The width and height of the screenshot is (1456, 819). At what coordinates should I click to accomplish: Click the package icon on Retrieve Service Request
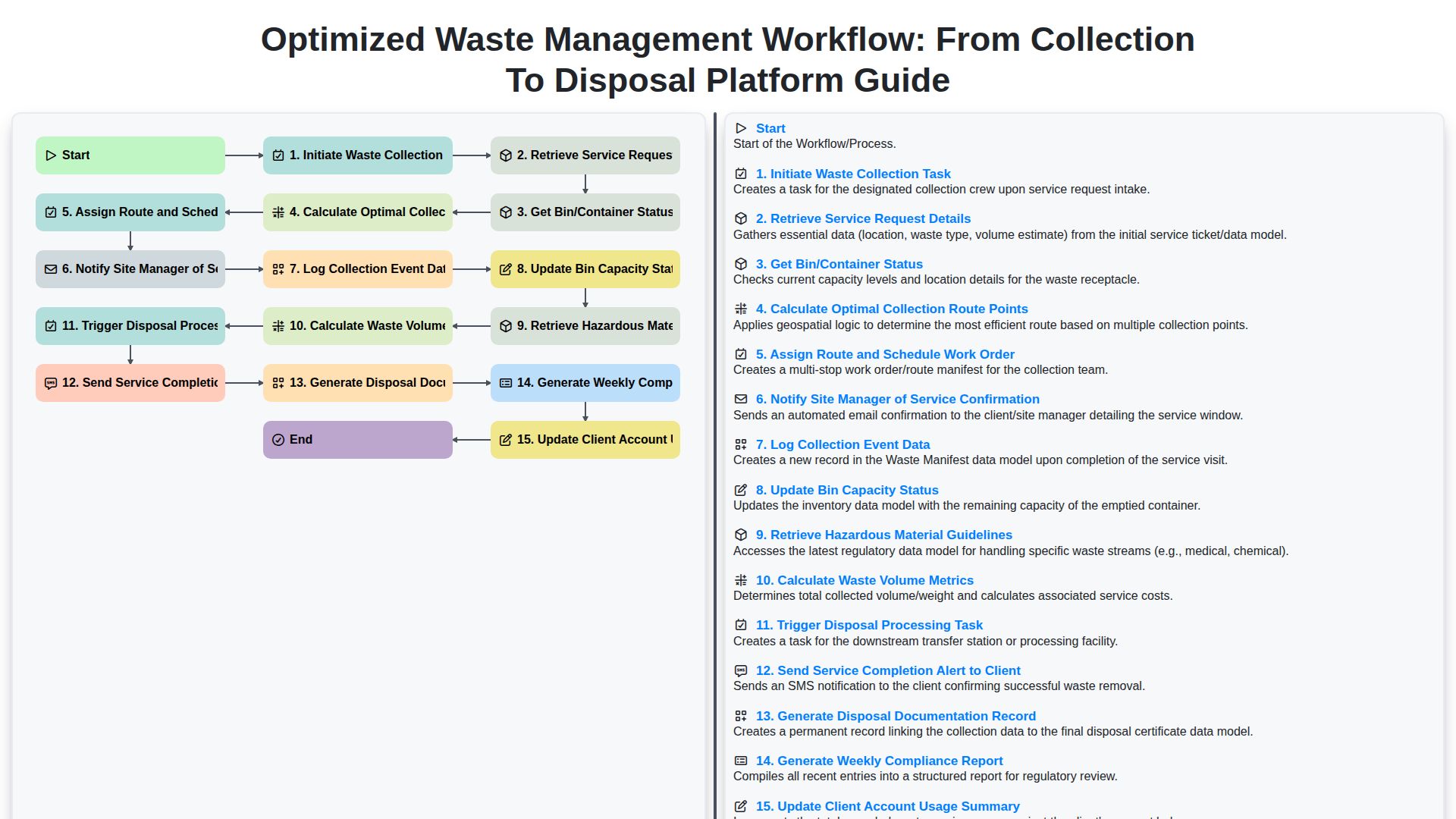(506, 155)
